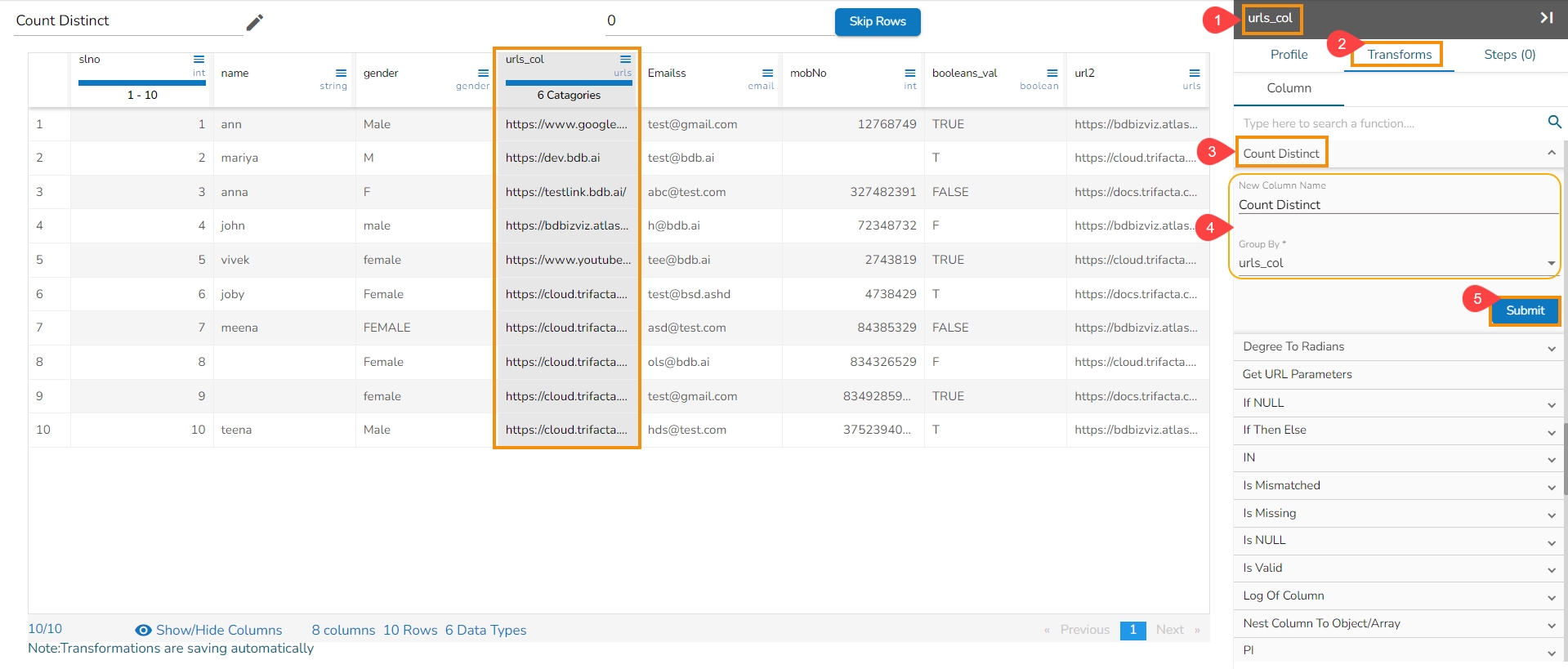Click the search magnifier icon in functions panel
The image size is (1568, 669).
[1554, 123]
